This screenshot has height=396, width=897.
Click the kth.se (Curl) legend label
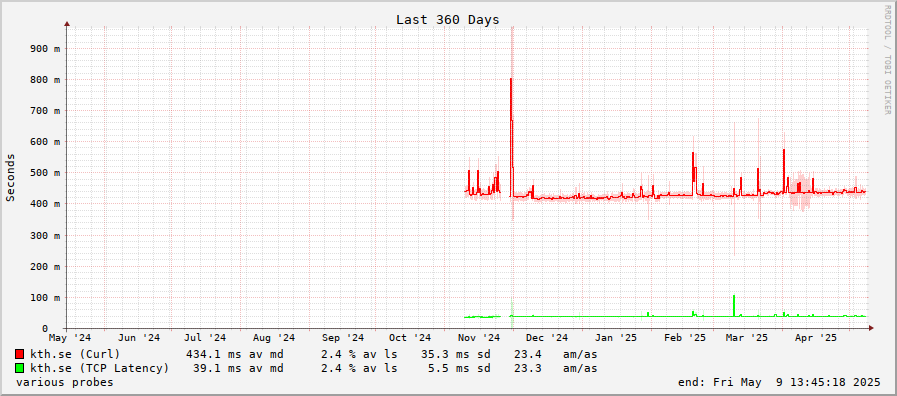(75, 354)
